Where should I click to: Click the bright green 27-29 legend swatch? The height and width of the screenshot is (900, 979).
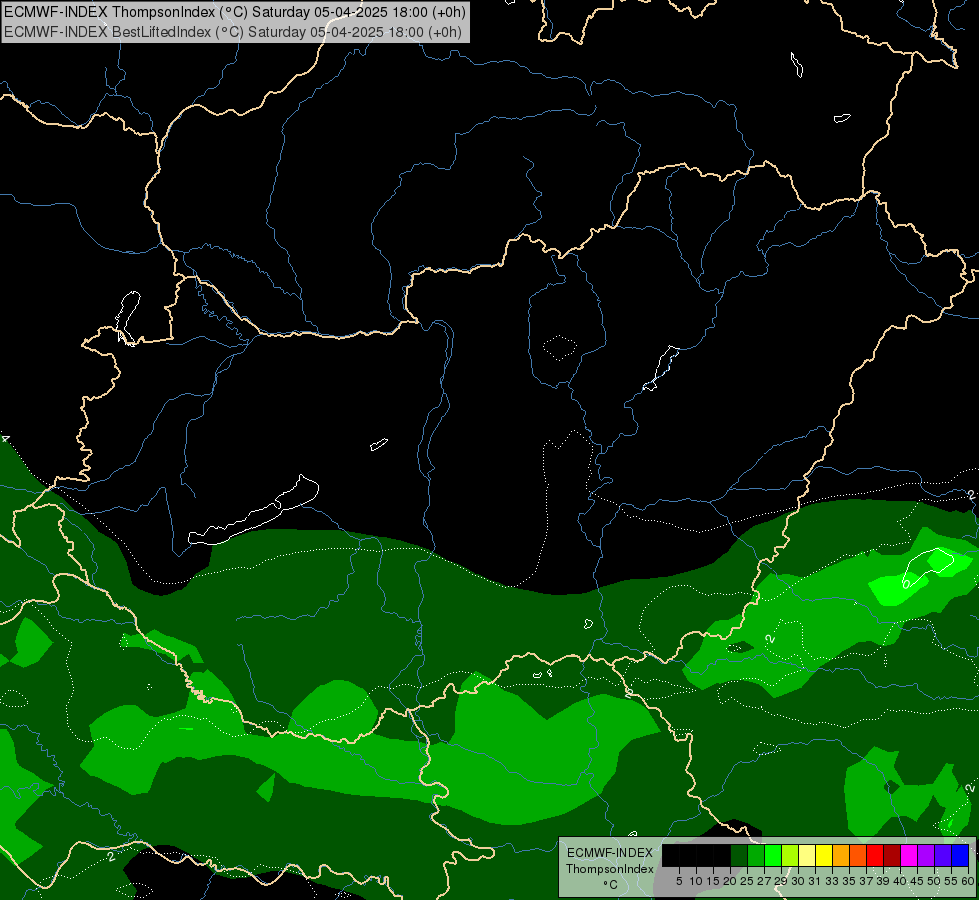[773, 855]
